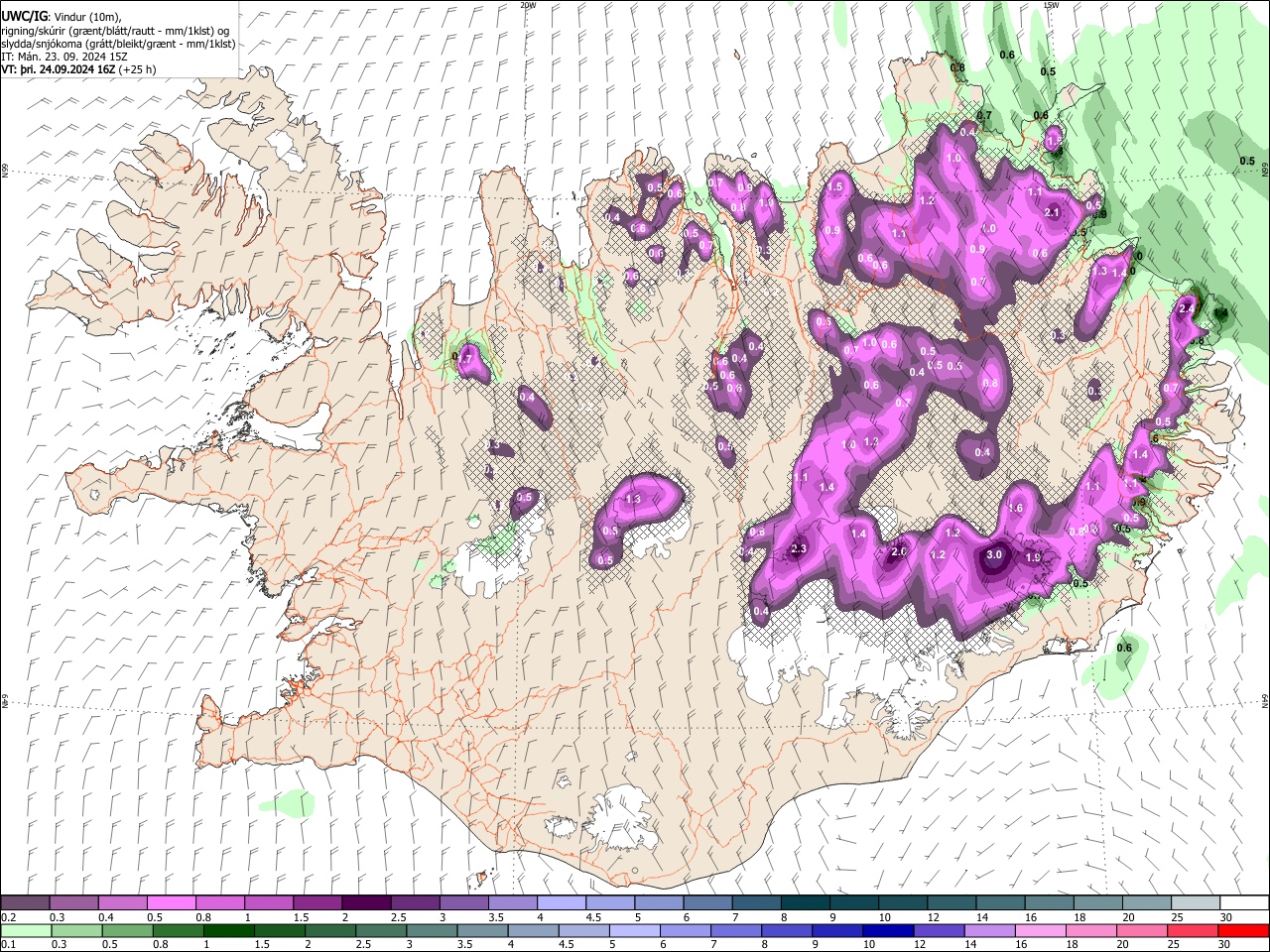
Task: Click the '2.0' snowfall value on the map
Action: point(900,551)
